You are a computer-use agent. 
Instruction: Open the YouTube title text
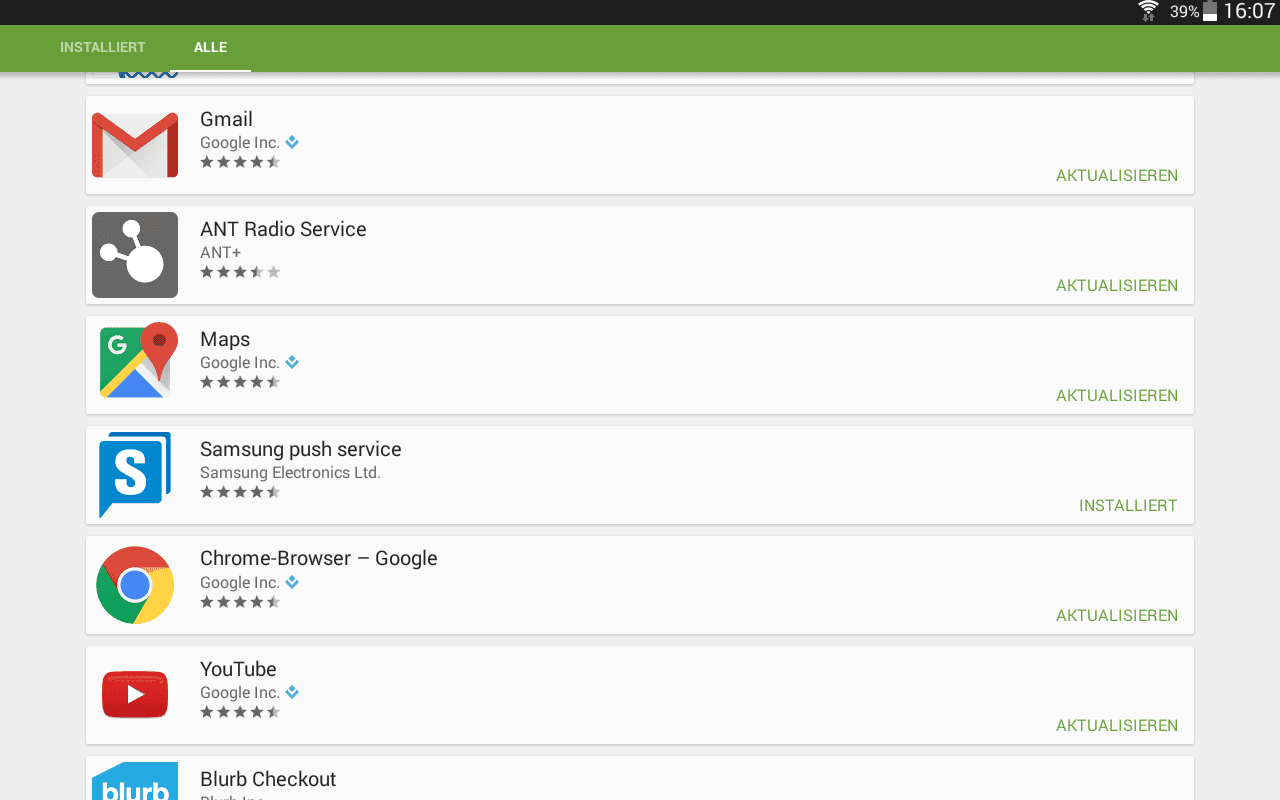coord(238,669)
